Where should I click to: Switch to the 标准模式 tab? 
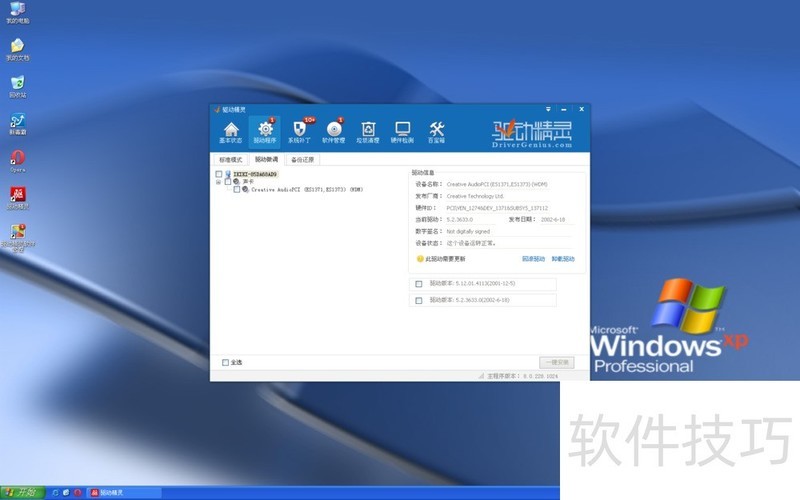[231, 159]
